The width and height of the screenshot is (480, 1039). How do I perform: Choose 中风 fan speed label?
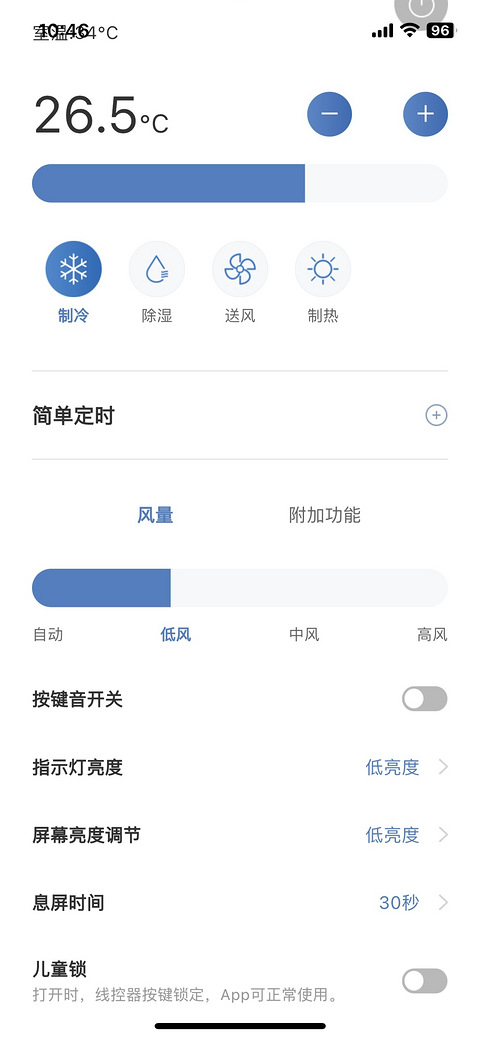304,635
